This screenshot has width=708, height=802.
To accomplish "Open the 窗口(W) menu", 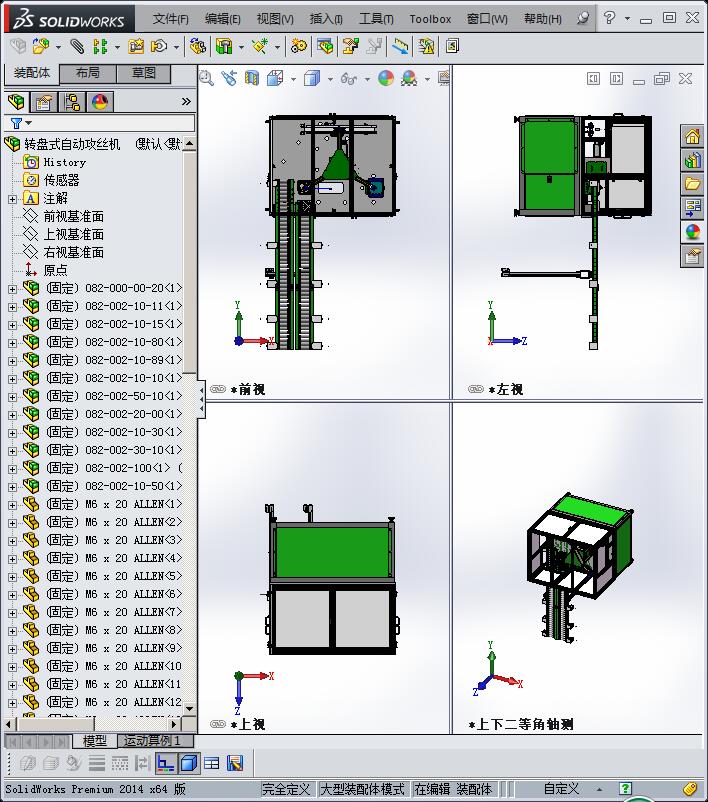I will pos(487,19).
